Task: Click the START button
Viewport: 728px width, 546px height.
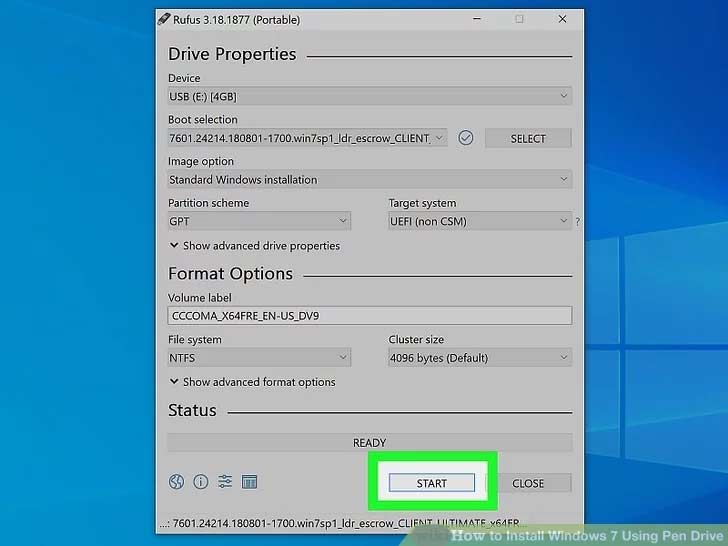Action: click(432, 483)
